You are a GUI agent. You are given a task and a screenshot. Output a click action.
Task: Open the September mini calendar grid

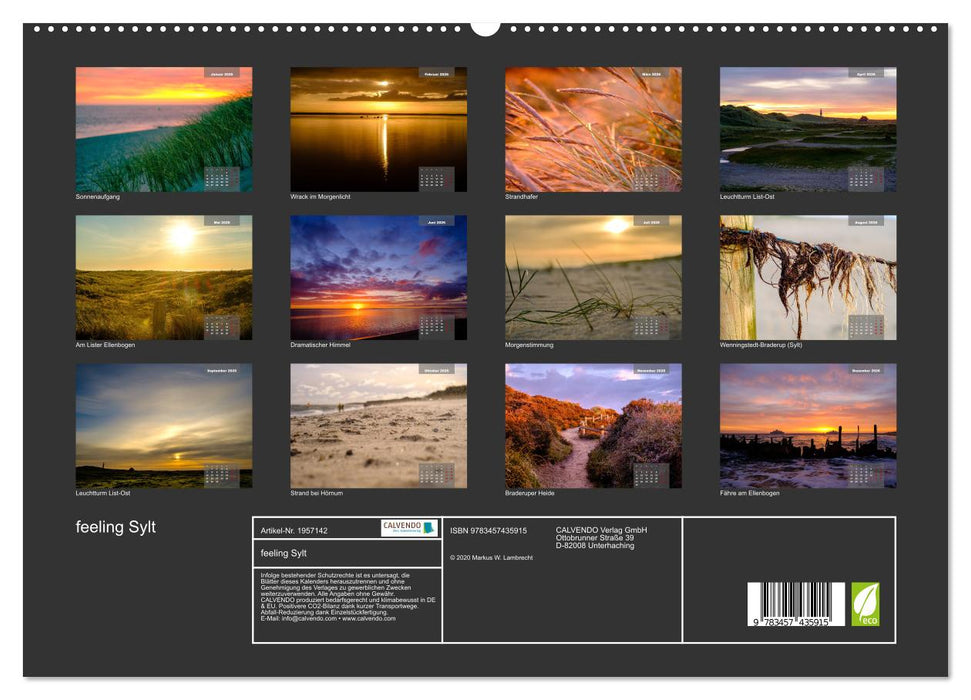tap(221, 475)
